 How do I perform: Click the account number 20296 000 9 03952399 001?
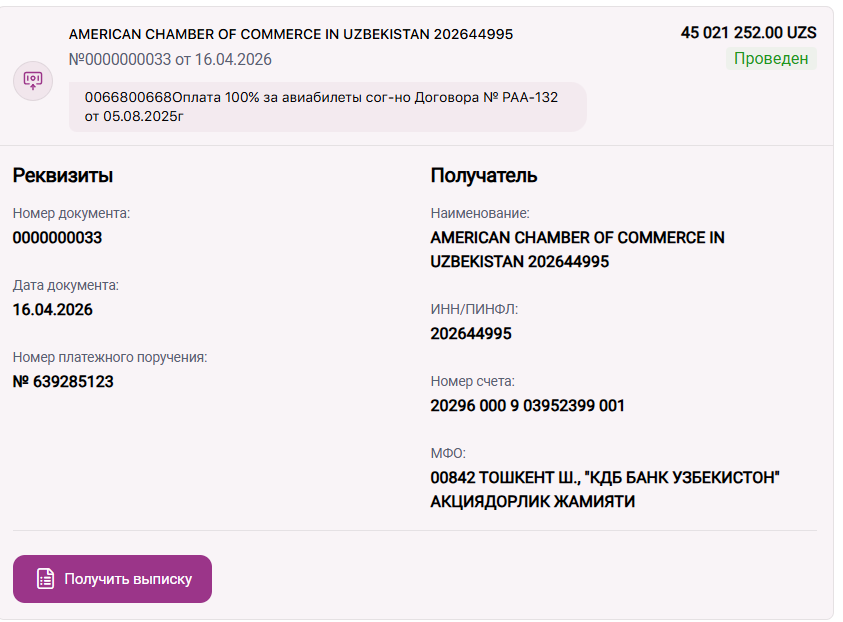click(x=527, y=406)
